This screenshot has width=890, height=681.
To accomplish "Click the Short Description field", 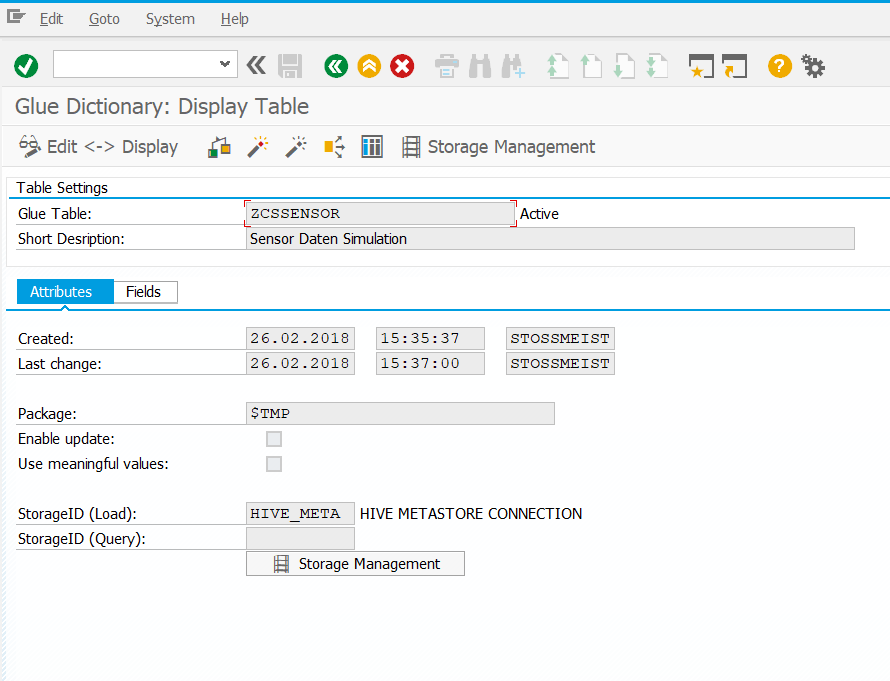I will pyautogui.click(x=550, y=238).
